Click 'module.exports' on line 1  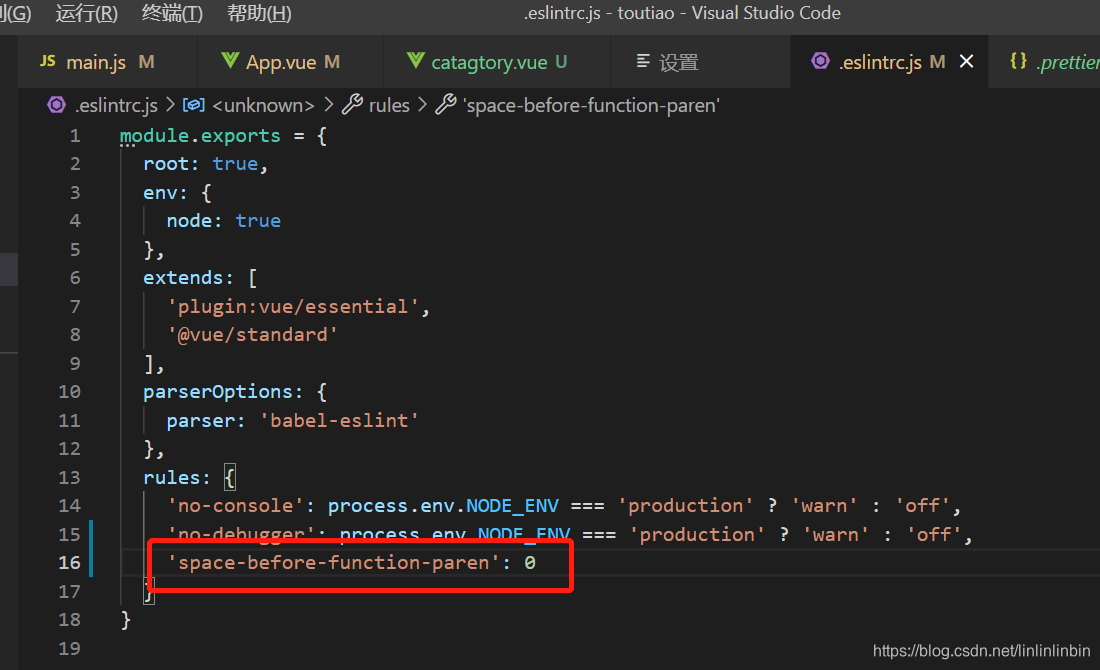[200, 135]
